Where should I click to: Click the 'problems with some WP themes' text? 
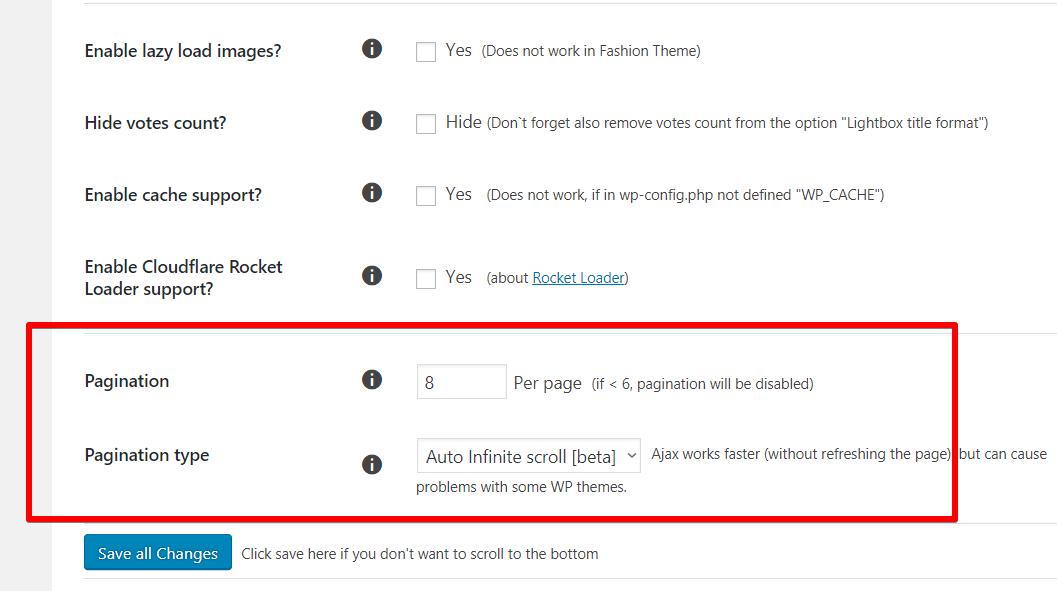click(521, 487)
